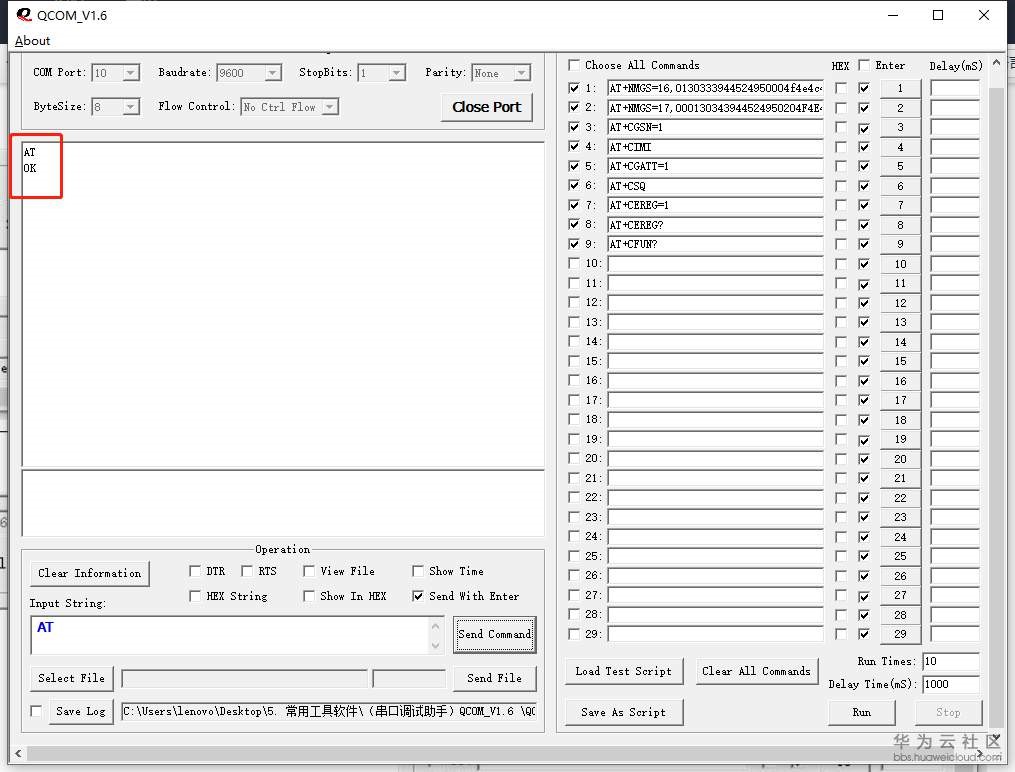Image resolution: width=1015 pixels, height=772 pixels.
Task: Check the Enter column header checkbox
Action: pyautogui.click(x=864, y=65)
